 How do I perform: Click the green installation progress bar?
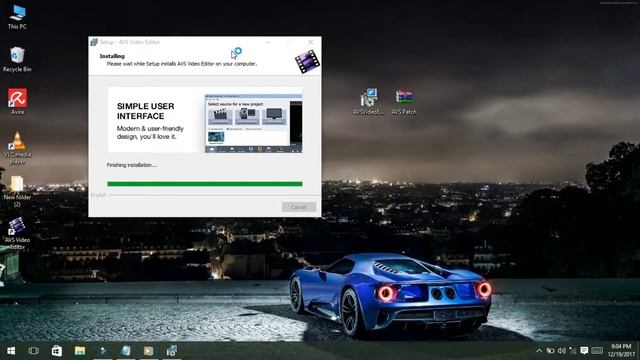coord(204,184)
